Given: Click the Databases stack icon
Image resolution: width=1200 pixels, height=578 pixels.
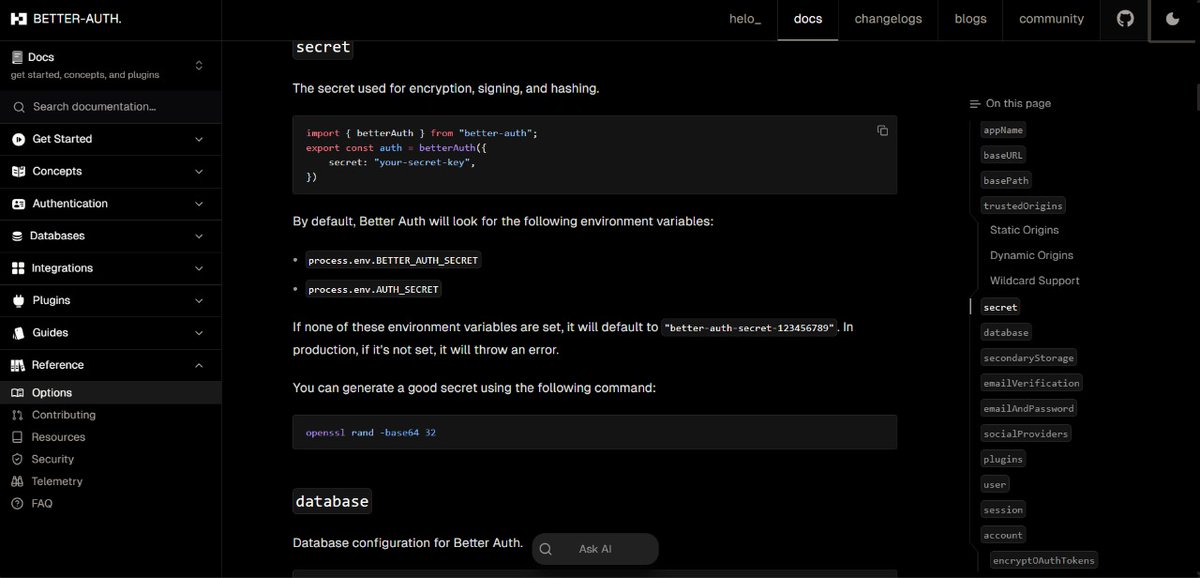Looking at the screenshot, I should [x=18, y=236].
